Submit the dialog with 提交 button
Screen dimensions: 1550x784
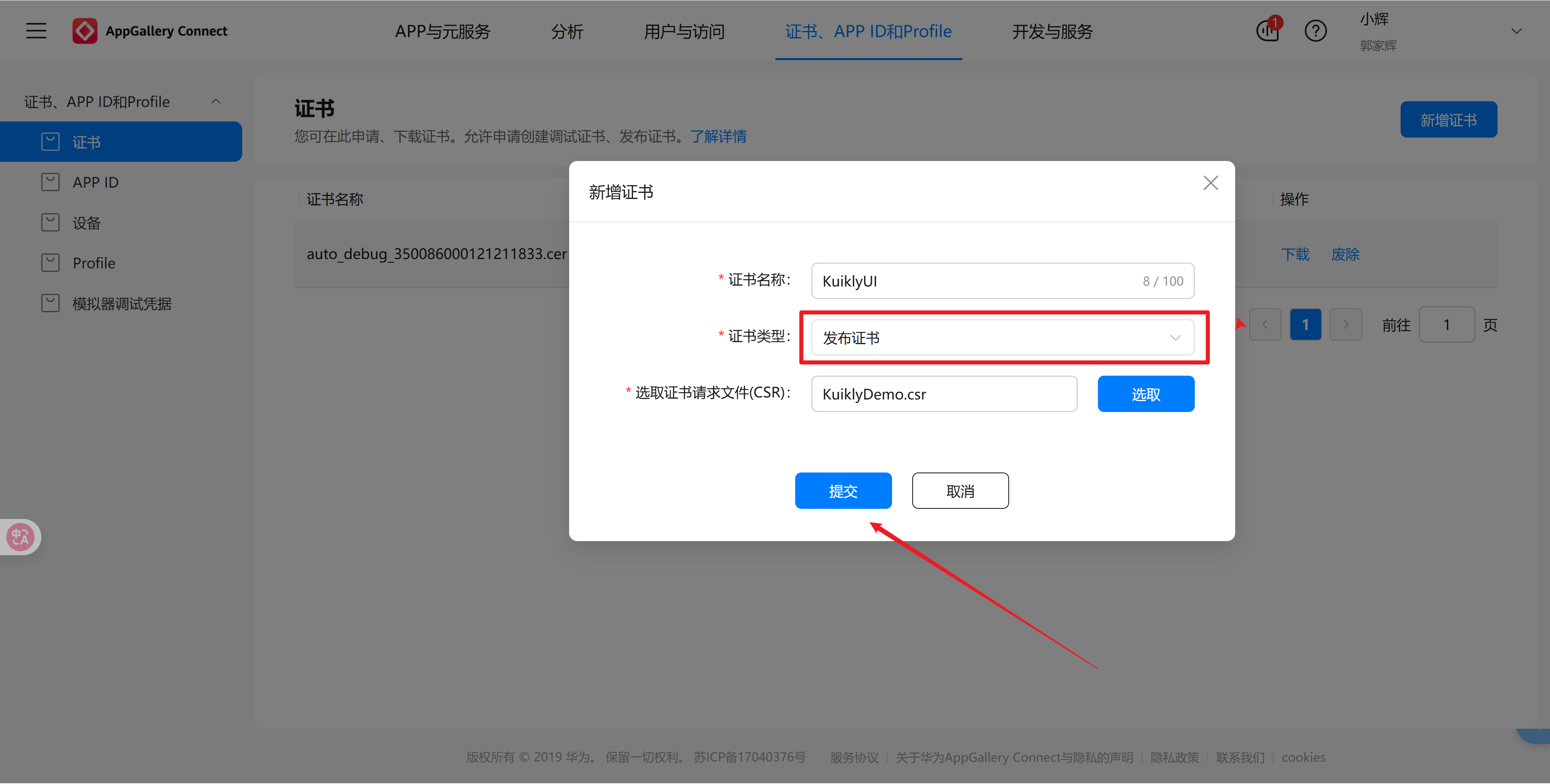(843, 490)
